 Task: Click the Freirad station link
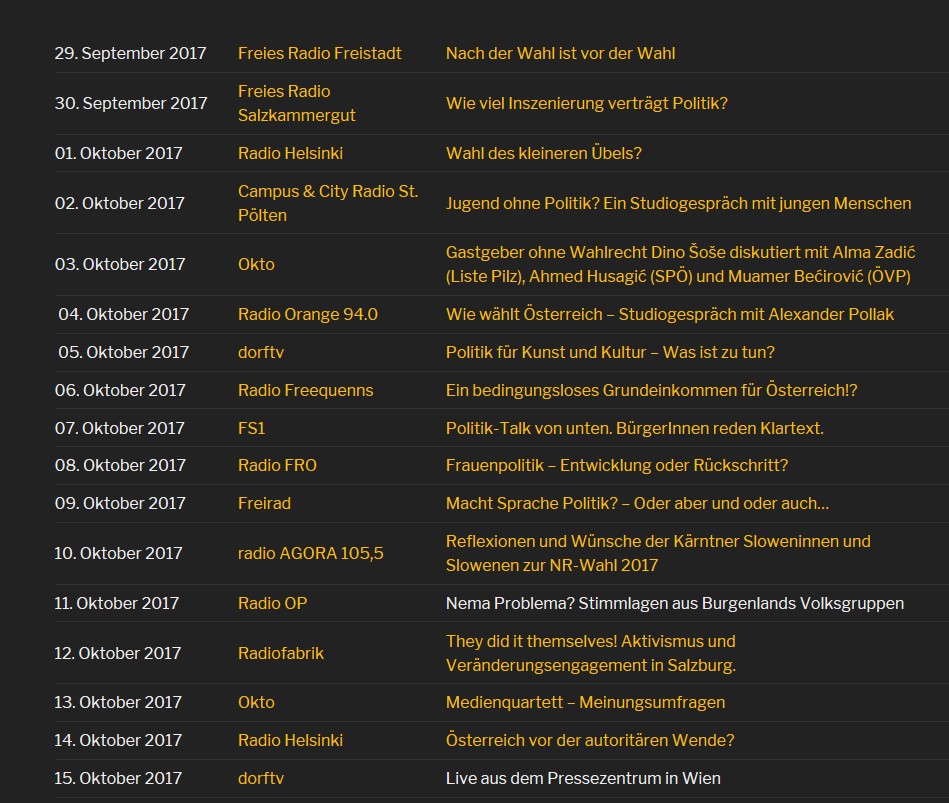pos(264,503)
